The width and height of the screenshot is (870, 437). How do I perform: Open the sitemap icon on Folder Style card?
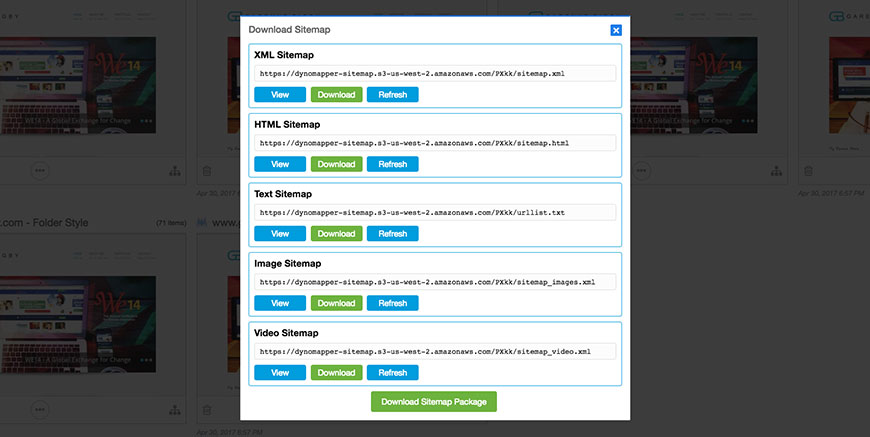click(174, 410)
